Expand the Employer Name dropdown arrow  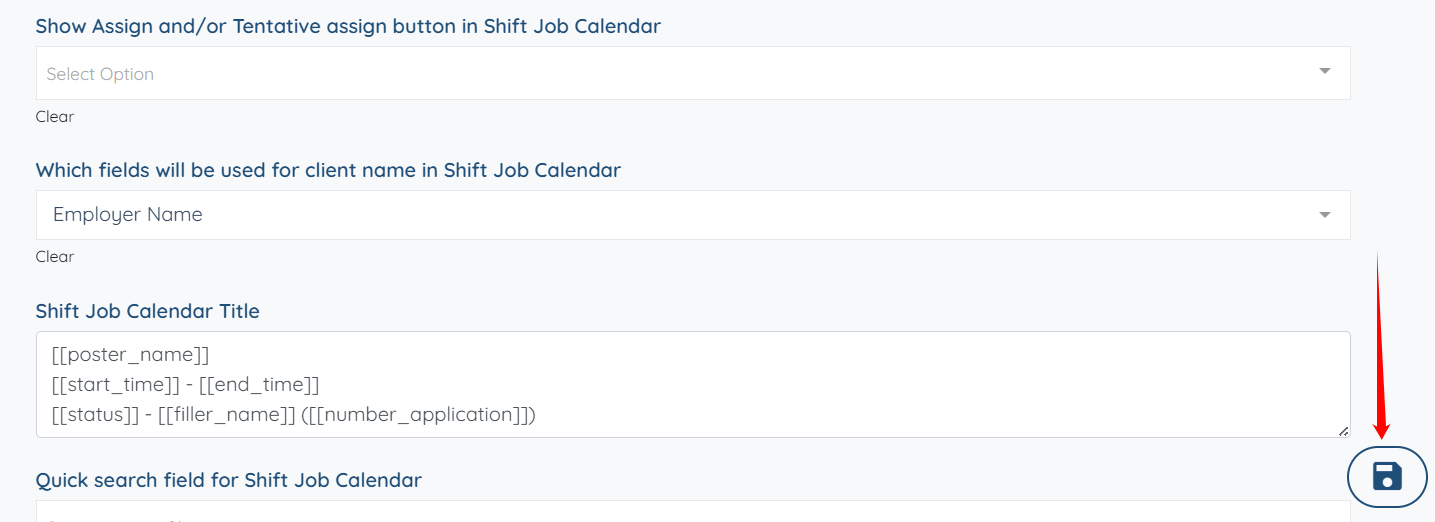click(x=1324, y=215)
